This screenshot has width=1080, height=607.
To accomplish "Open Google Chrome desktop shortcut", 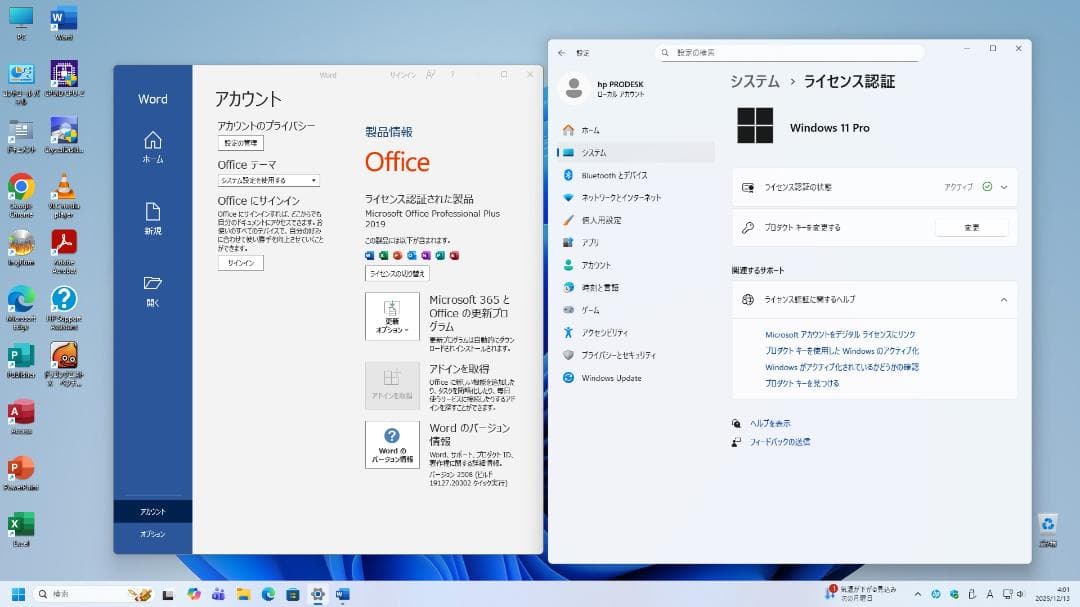I will (21, 195).
